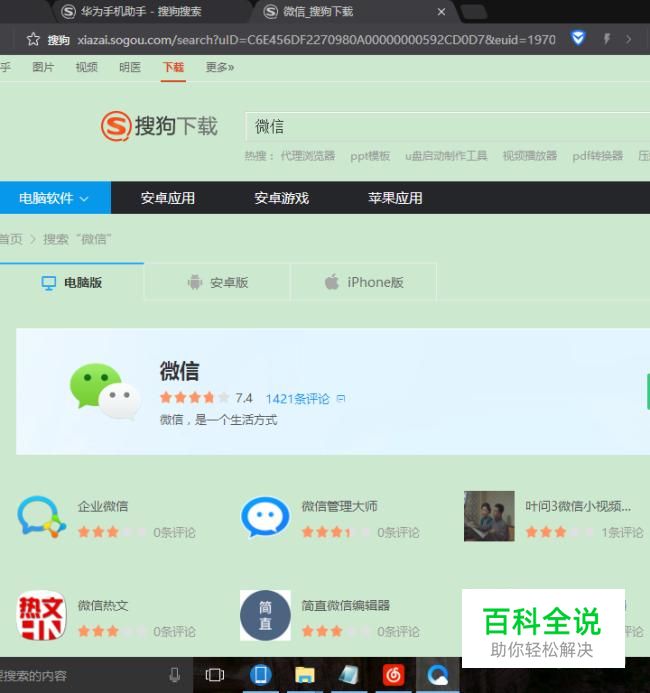Open the 叶问3微信小视频 result title
The width and height of the screenshot is (650, 693).
coord(578,506)
